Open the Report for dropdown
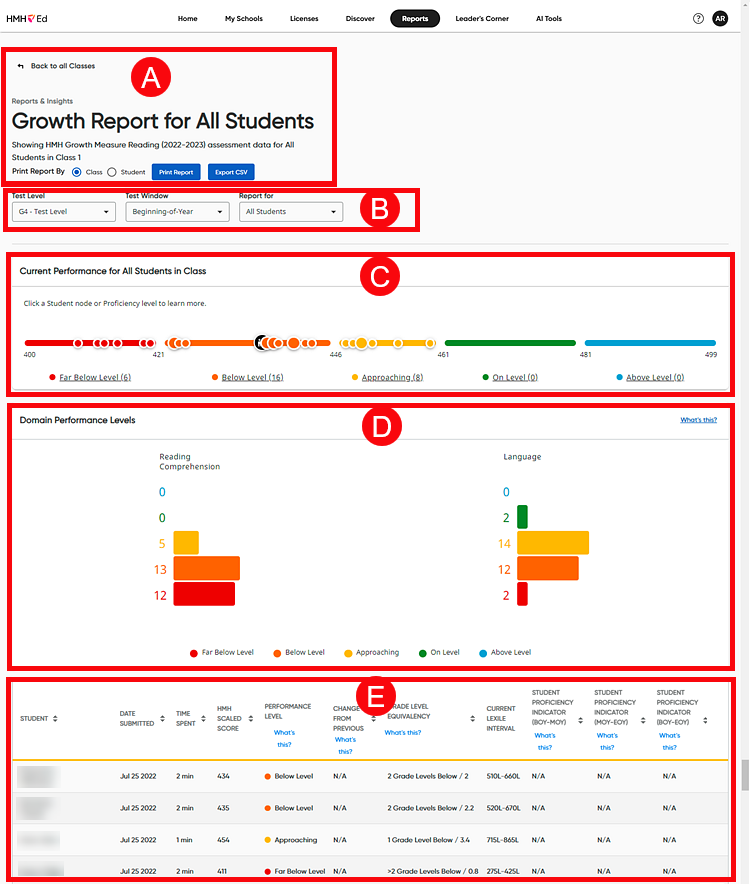Screen dimensions: 751x884 pos(291,211)
